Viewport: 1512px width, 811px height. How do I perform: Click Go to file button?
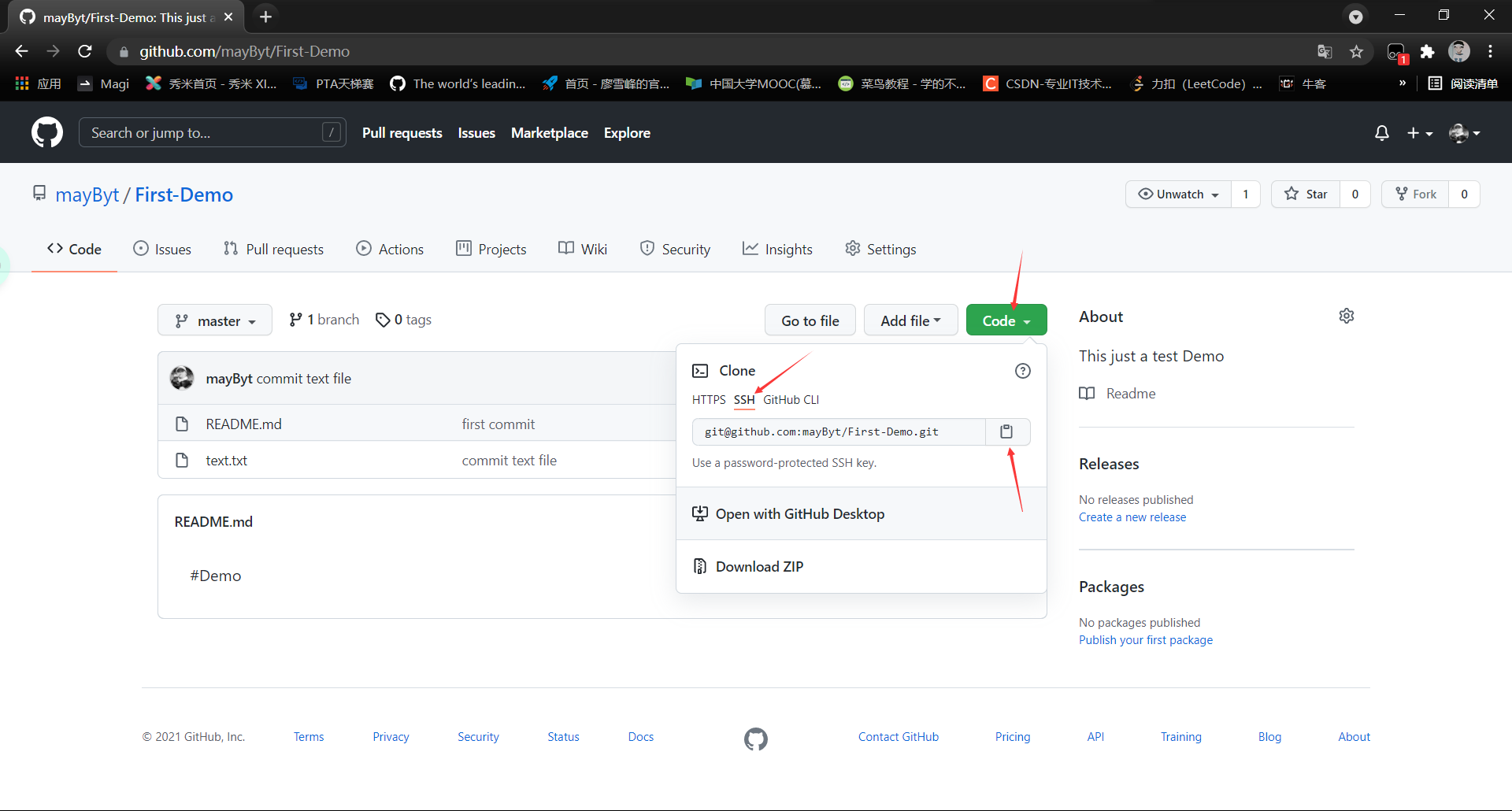810,320
